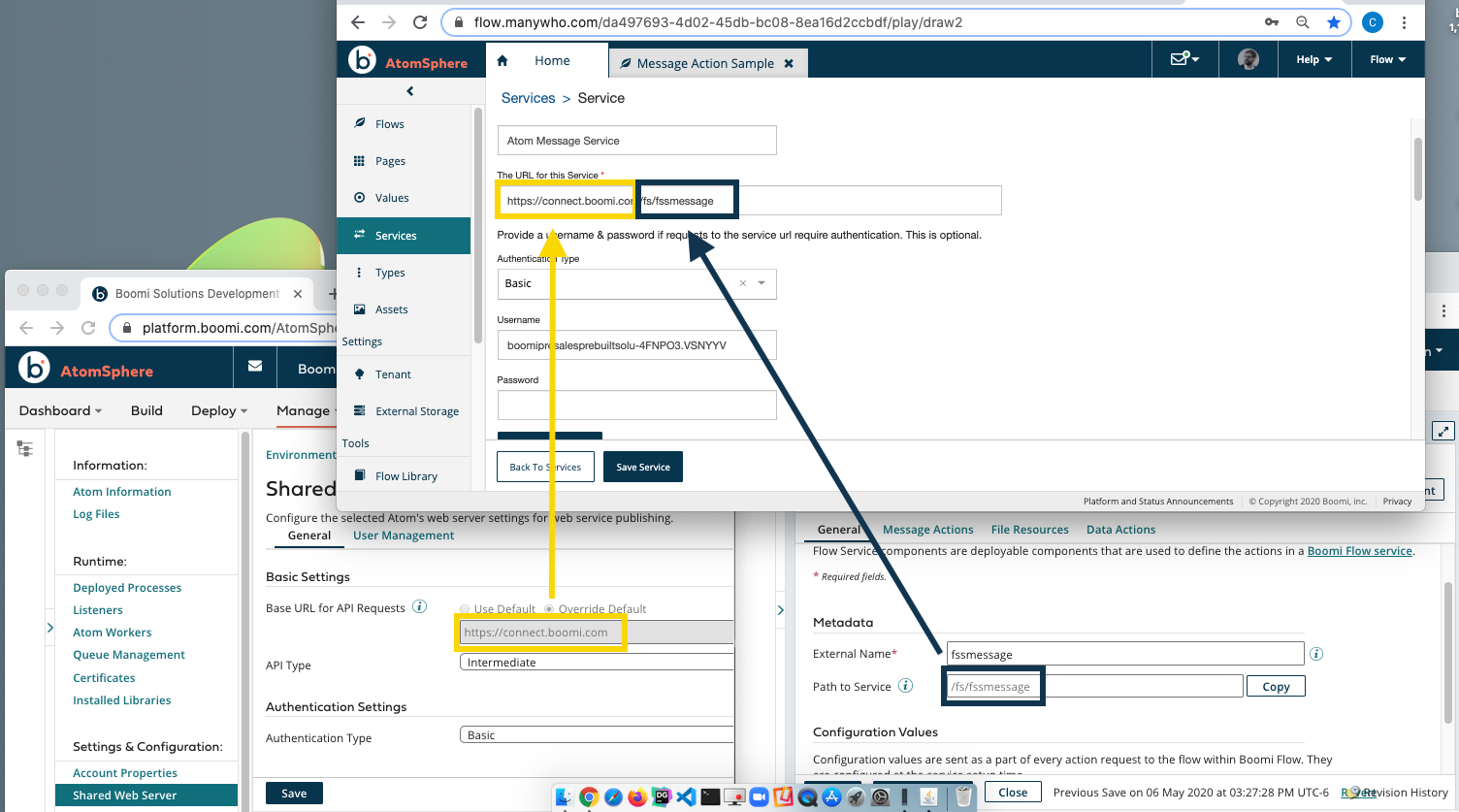The image size is (1459, 812).
Task: Switch to the Data Actions tab
Action: [1120, 530]
